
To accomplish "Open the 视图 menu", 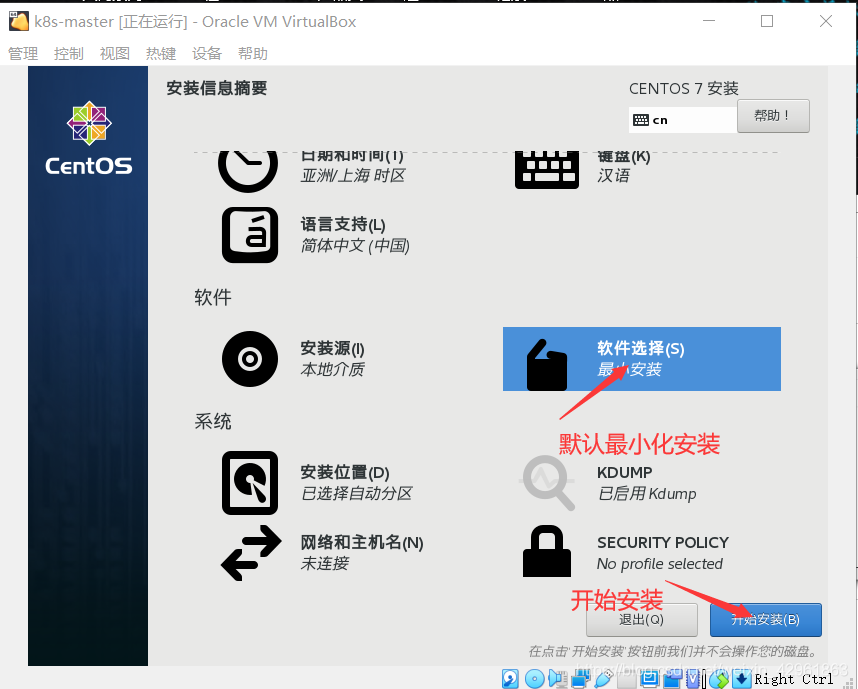I will (x=115, y=54).
